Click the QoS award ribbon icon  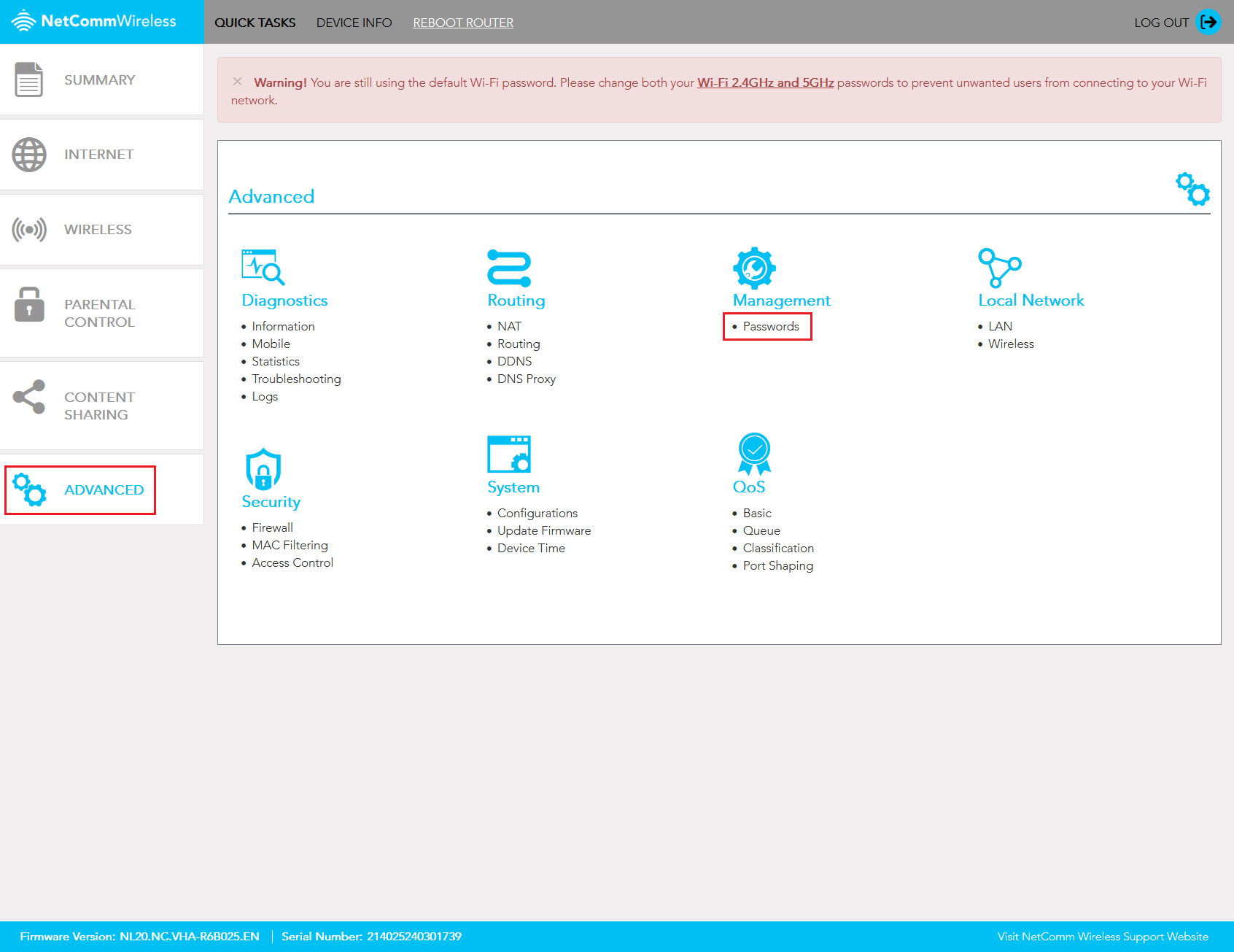pyautogui.click(x=753, y=455)
